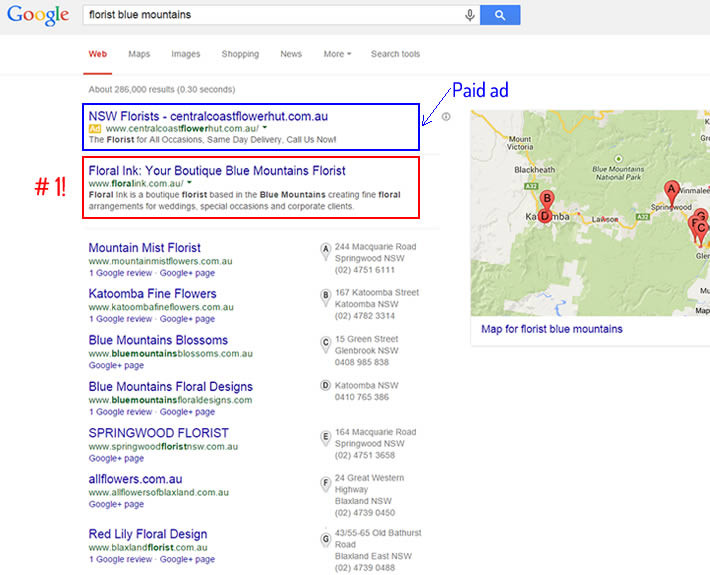Image resolution: width=710 pixels, height=575 pixels.
Task: Click the www.mountainmistflowers.com.au URL text
Action: tap(160, 261)
